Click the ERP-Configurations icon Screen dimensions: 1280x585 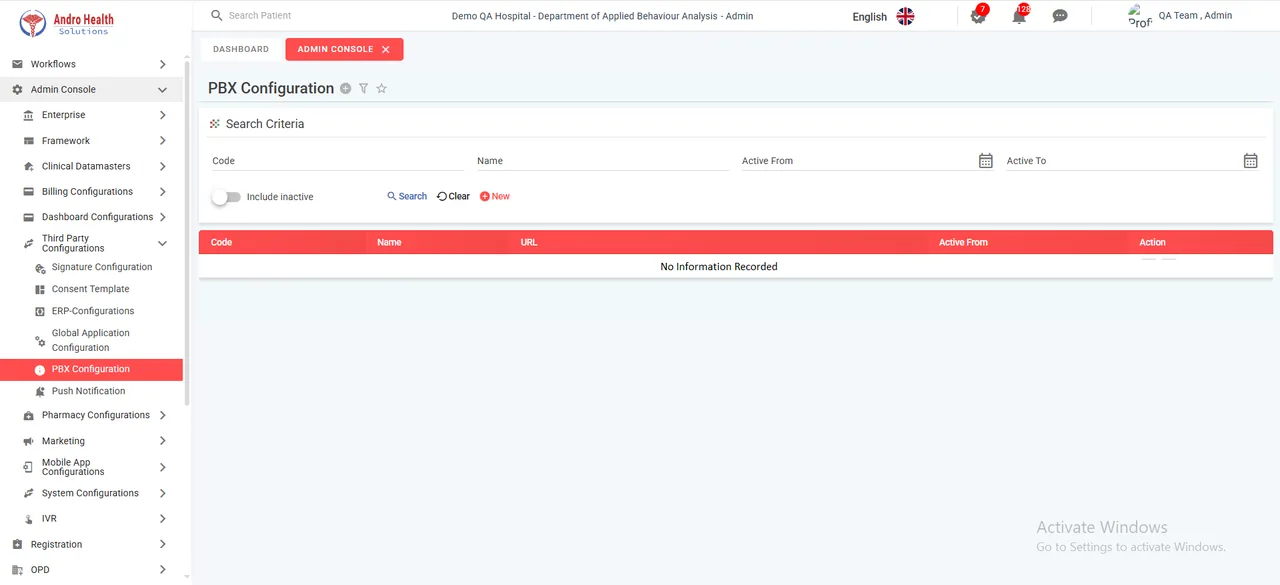40,311
